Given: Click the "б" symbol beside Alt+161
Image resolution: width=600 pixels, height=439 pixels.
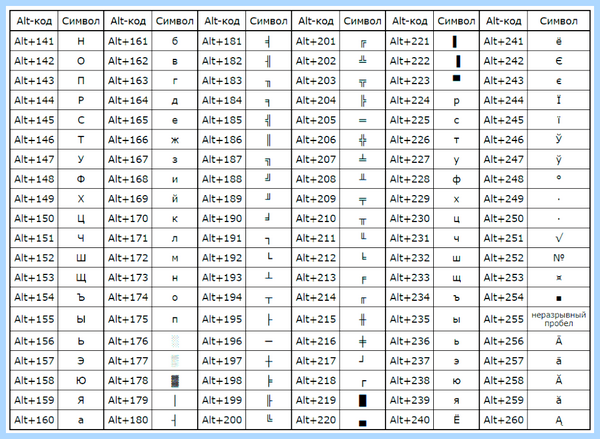Looking at the screenshot, I should 175,41.
